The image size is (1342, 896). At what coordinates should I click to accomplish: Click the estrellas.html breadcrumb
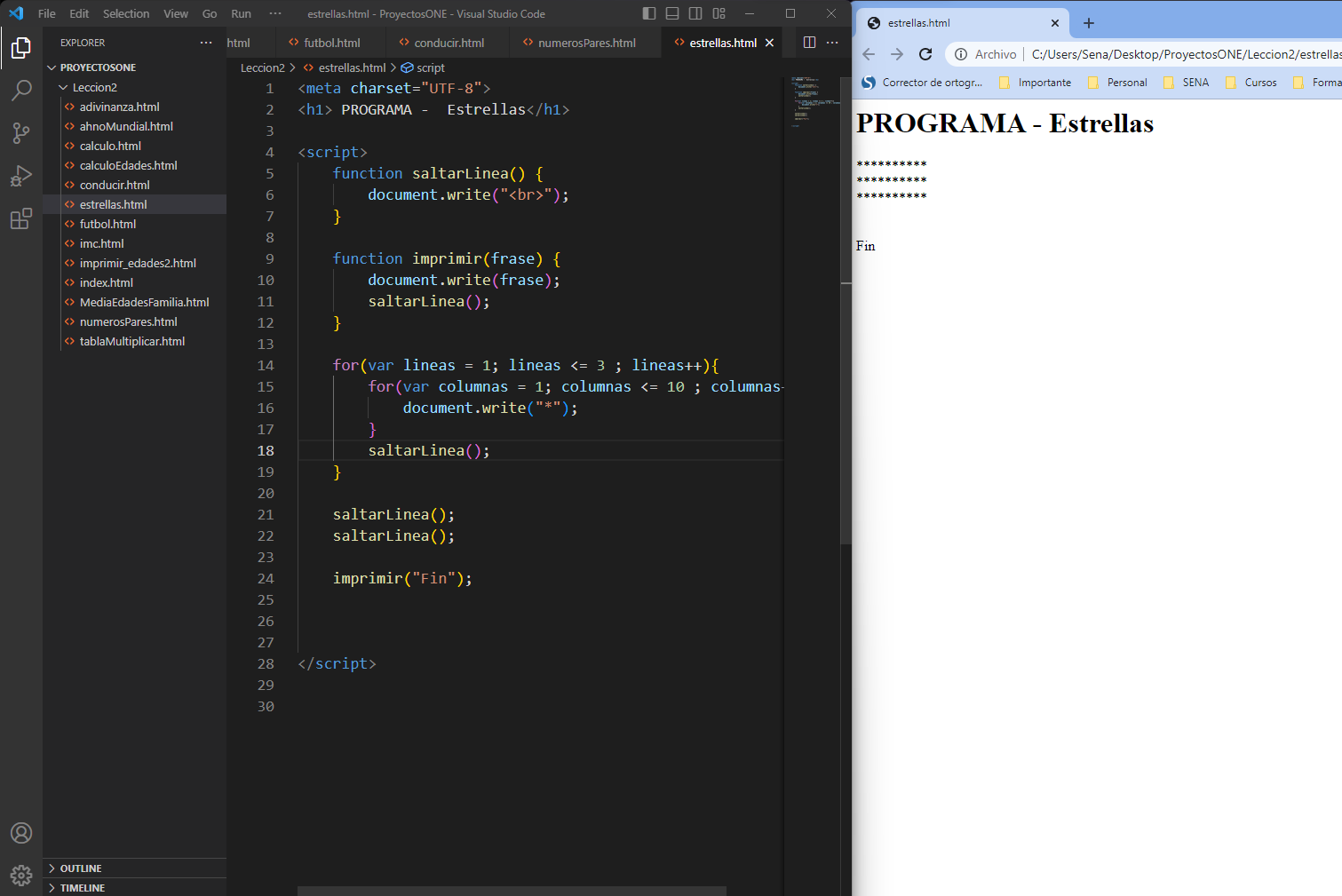coord(345,67)
